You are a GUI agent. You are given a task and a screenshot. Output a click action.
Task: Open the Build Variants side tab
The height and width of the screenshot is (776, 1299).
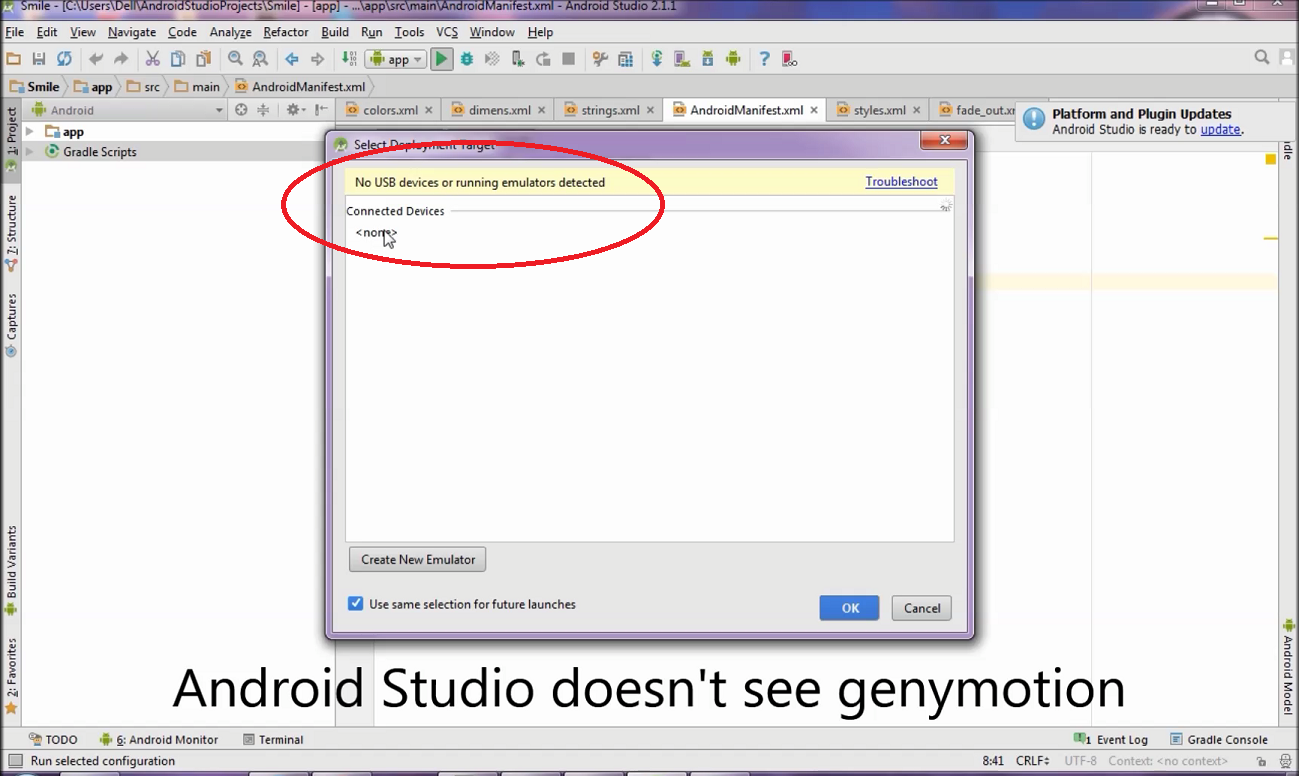tap(12, 570)
